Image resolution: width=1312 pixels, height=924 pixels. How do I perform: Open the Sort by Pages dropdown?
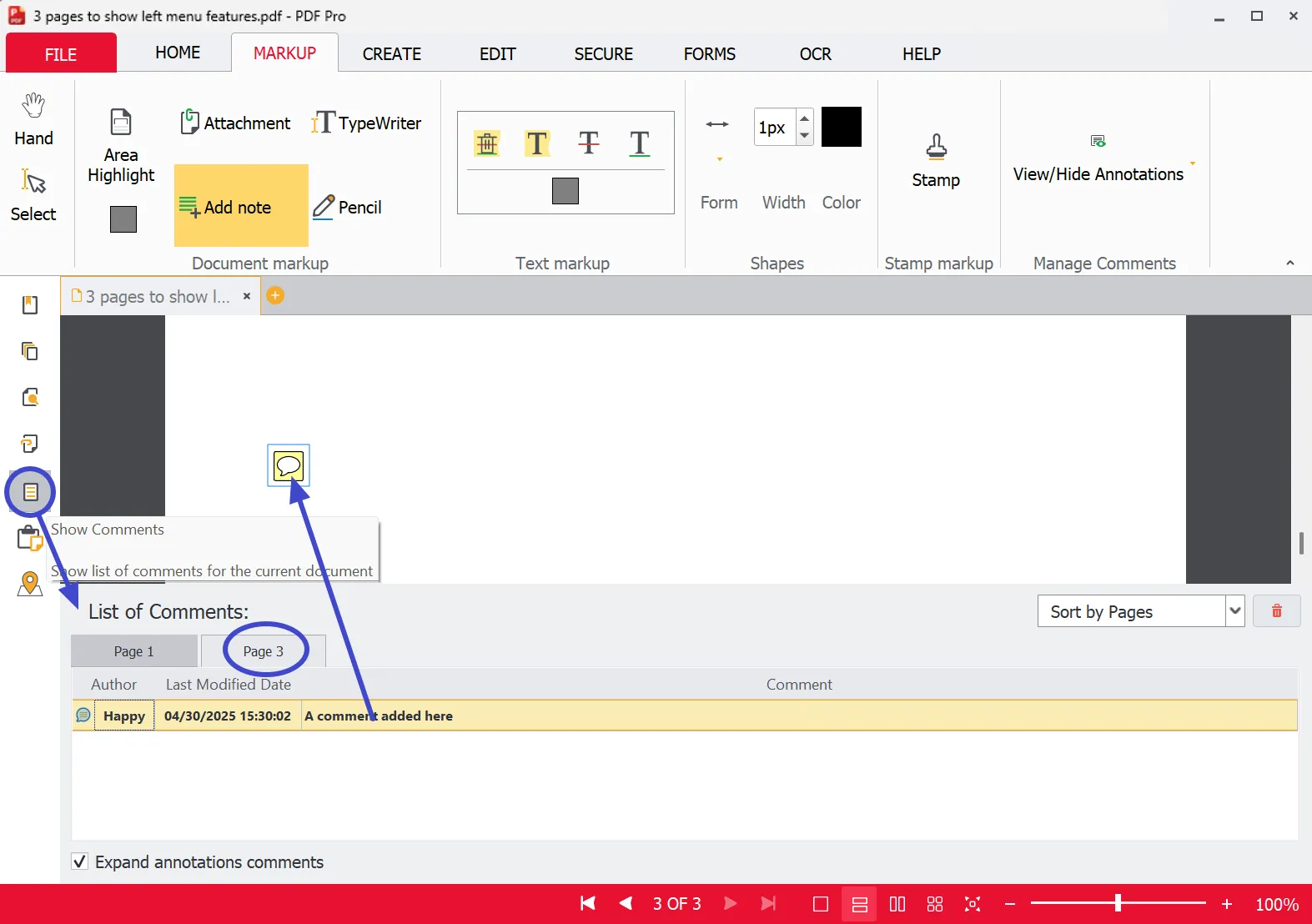pos(1141,611)
